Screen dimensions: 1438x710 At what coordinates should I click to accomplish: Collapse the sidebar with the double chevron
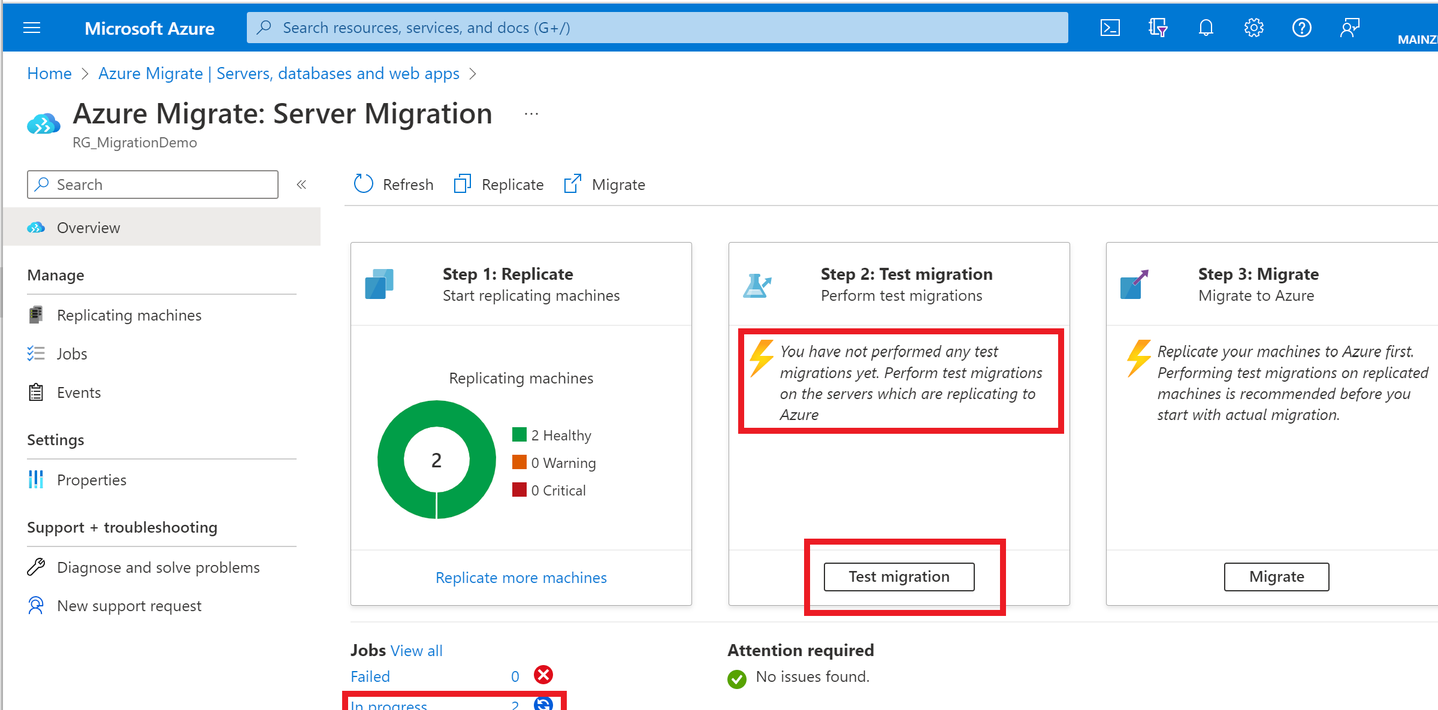click(x=301, y=184)
